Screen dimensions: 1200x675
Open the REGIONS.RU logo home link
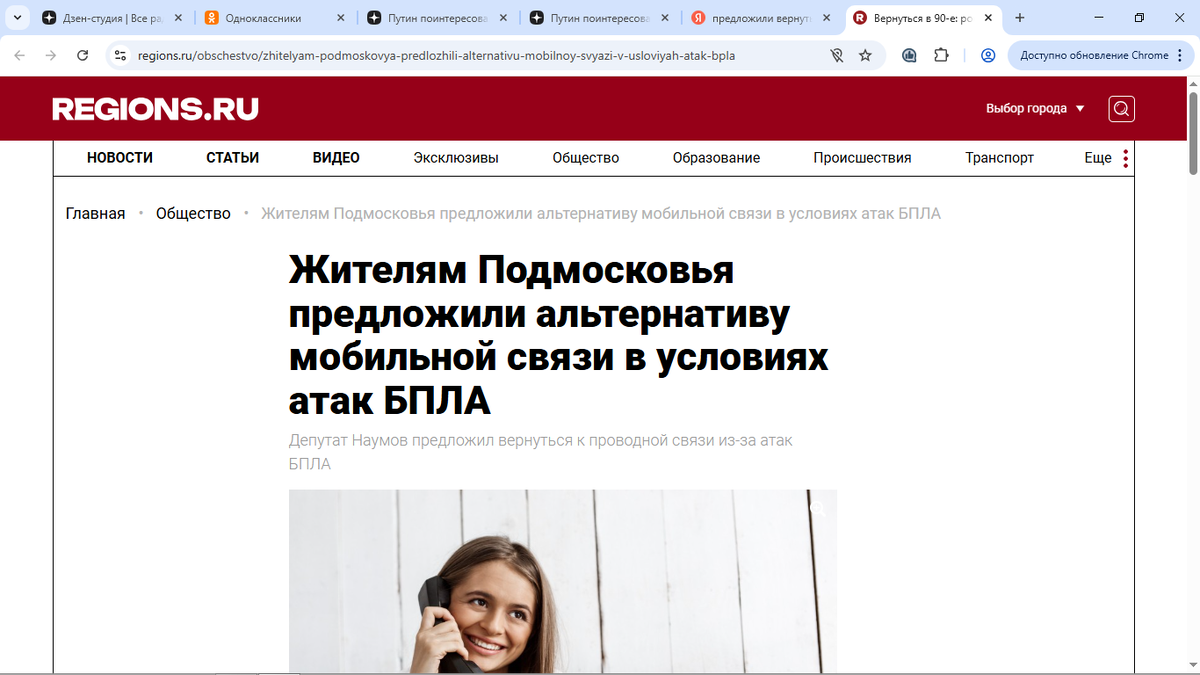tap(155, 109)
